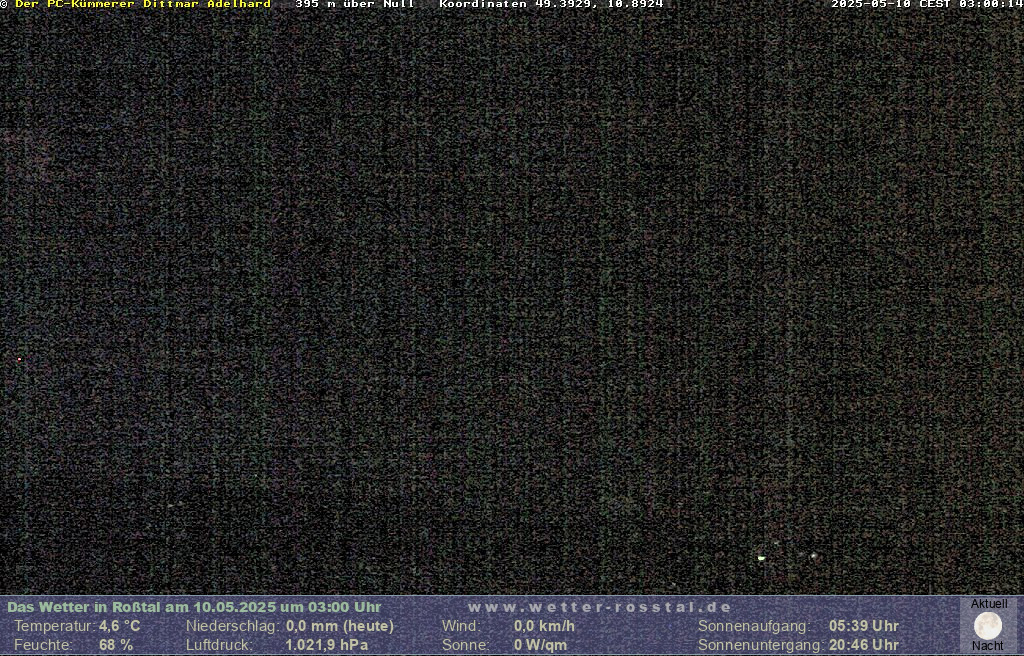This screenshot has width=1024, height=656.
Task: Click the 'Sonnenaufgang:' label
Action: [754, 626]
